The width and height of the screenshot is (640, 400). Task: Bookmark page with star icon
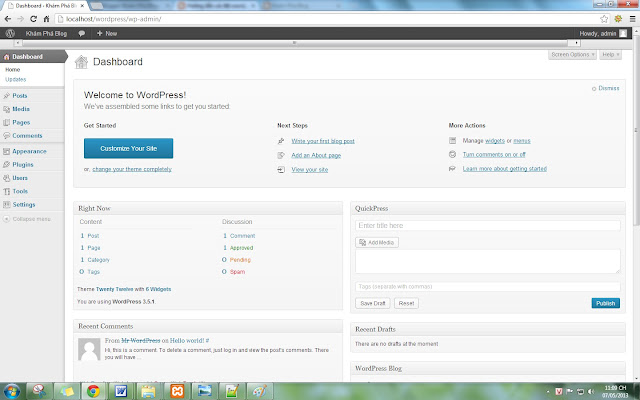click(x=604, y=19)
